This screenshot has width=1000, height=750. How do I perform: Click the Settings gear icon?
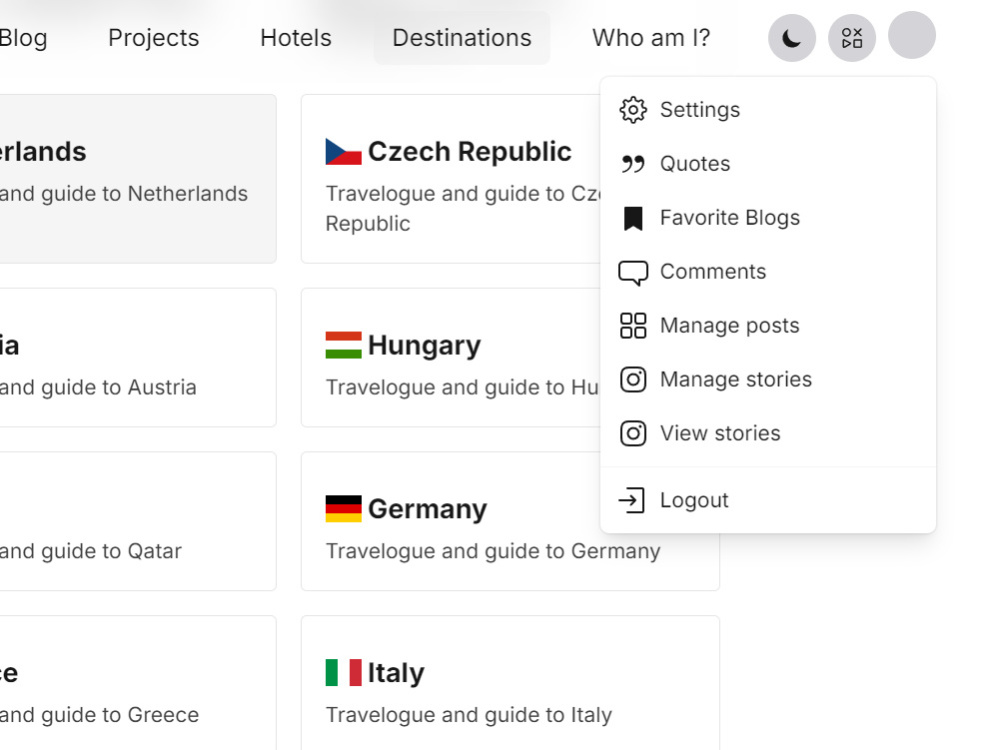pos(633,110)
